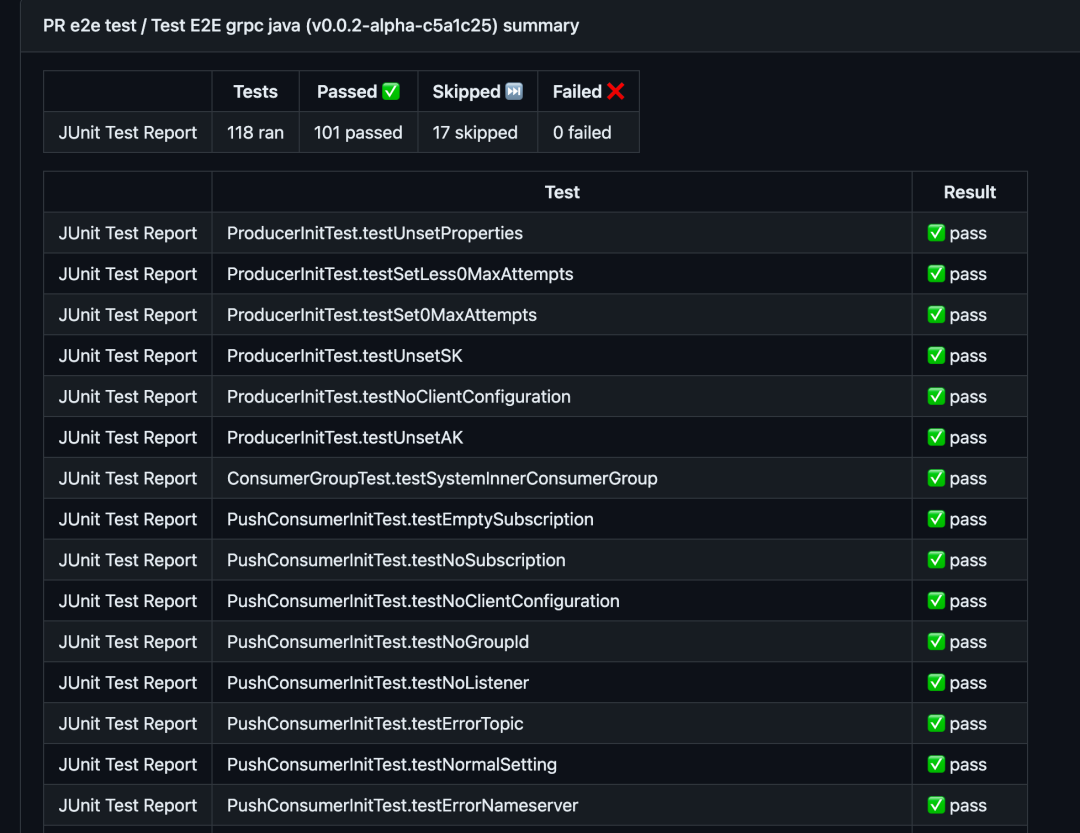Click pass checkmark for testNoListener row

(936, 683)
